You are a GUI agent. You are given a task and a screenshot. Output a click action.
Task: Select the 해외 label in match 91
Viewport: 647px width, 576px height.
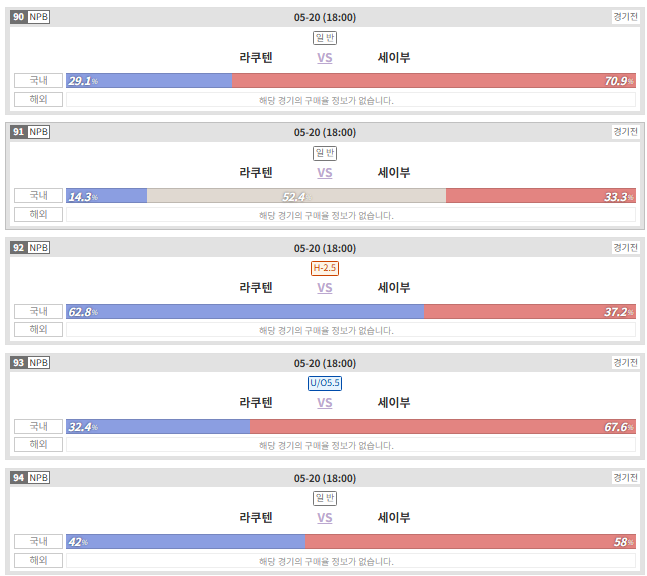38,214
